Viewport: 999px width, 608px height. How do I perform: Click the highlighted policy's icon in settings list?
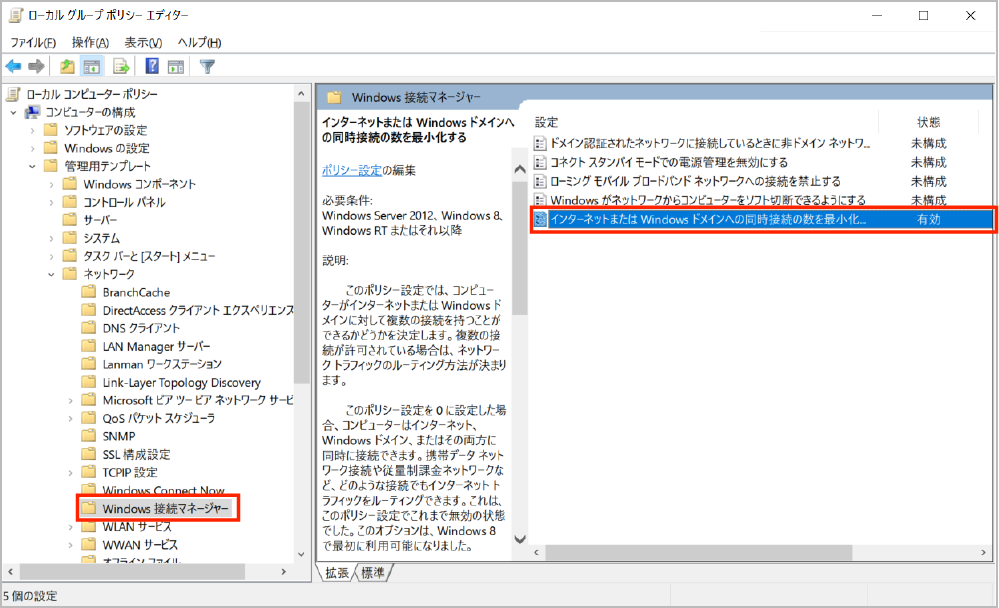pos(541,219)
